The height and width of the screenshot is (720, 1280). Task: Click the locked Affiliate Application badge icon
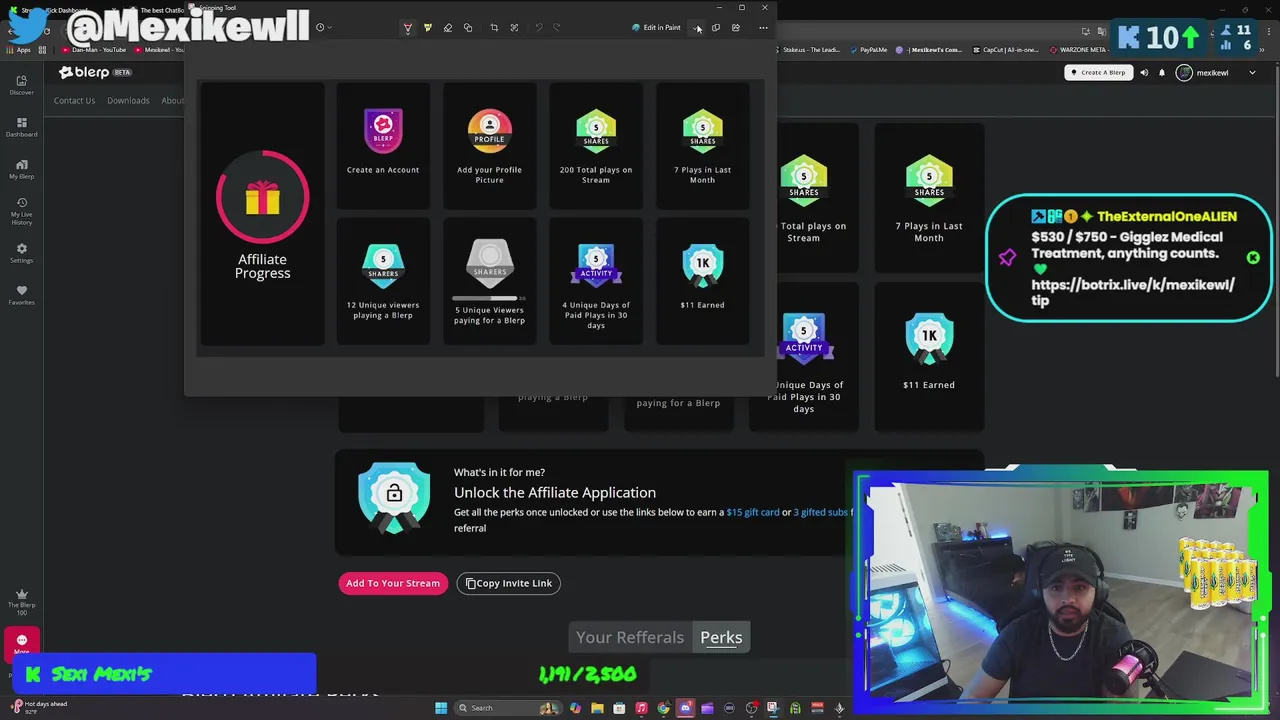point(394,498)
